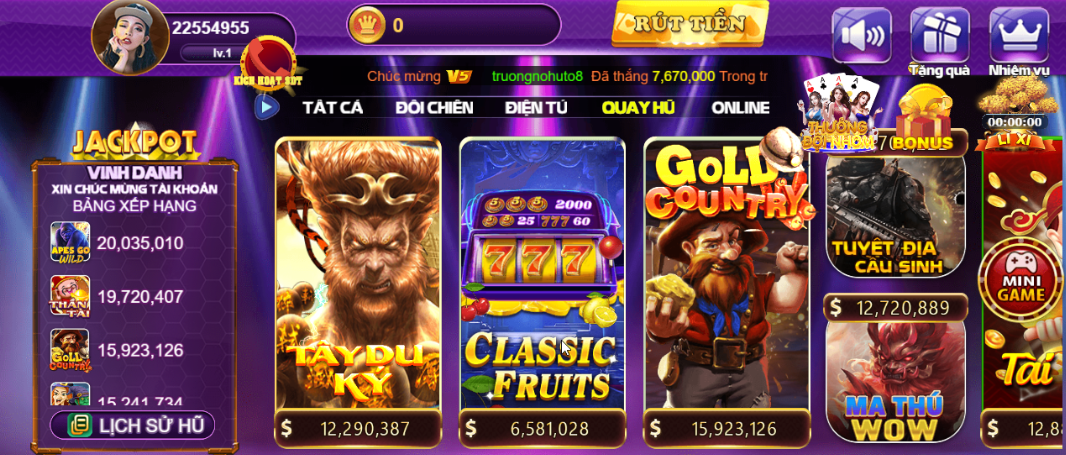Open the Online tab
The height and width of the screenshot is (455, 1066).
740,107
